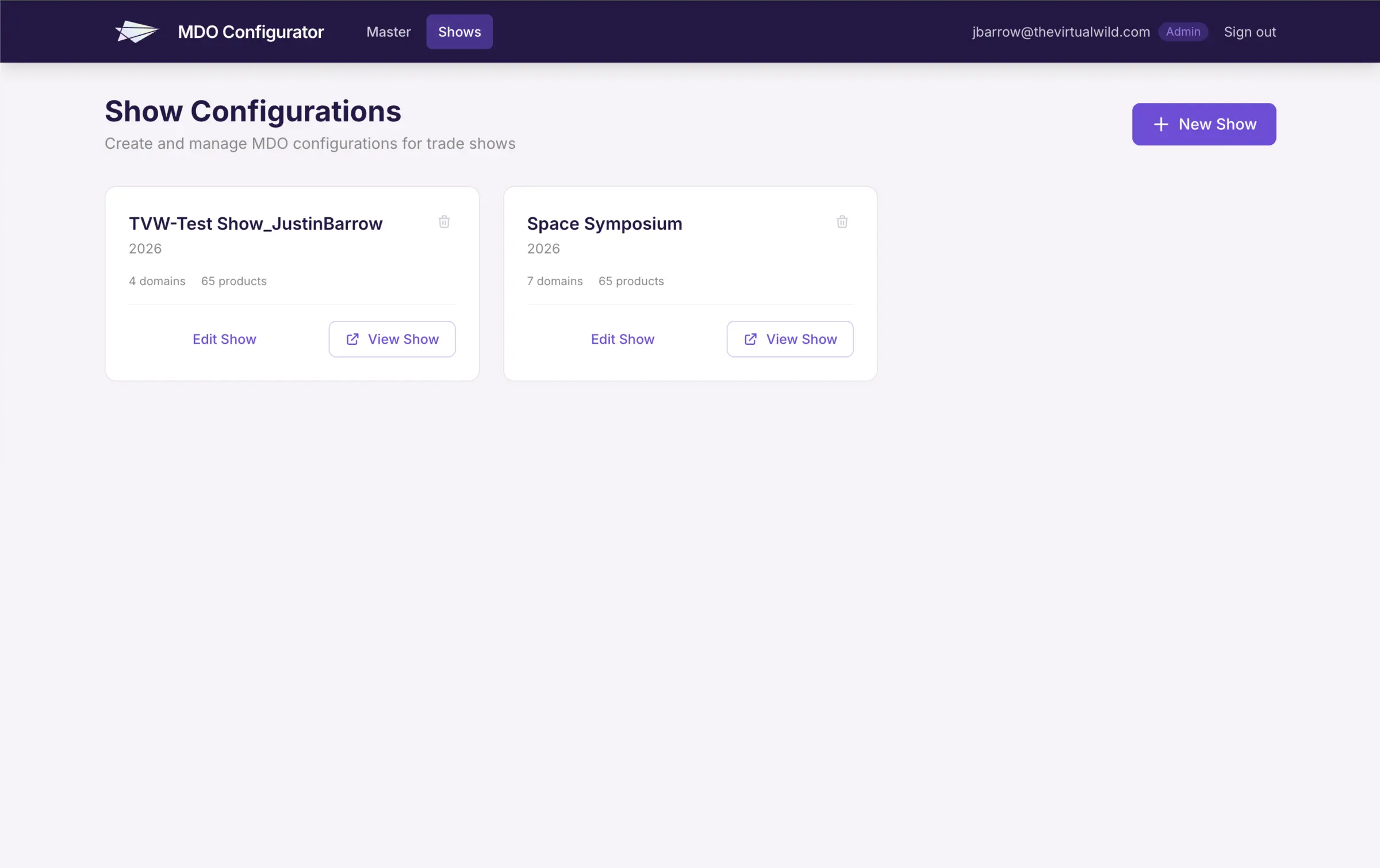This screenshot has width=1380, height=868.
Task: Edit the TVW-Test Show_JustinBarrow show
Action: (x=224, y=339)
